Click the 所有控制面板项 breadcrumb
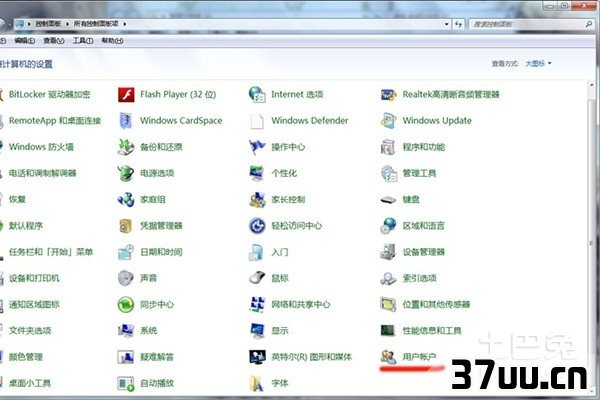The width and height of the screenshot is (600, 400). 96,24
